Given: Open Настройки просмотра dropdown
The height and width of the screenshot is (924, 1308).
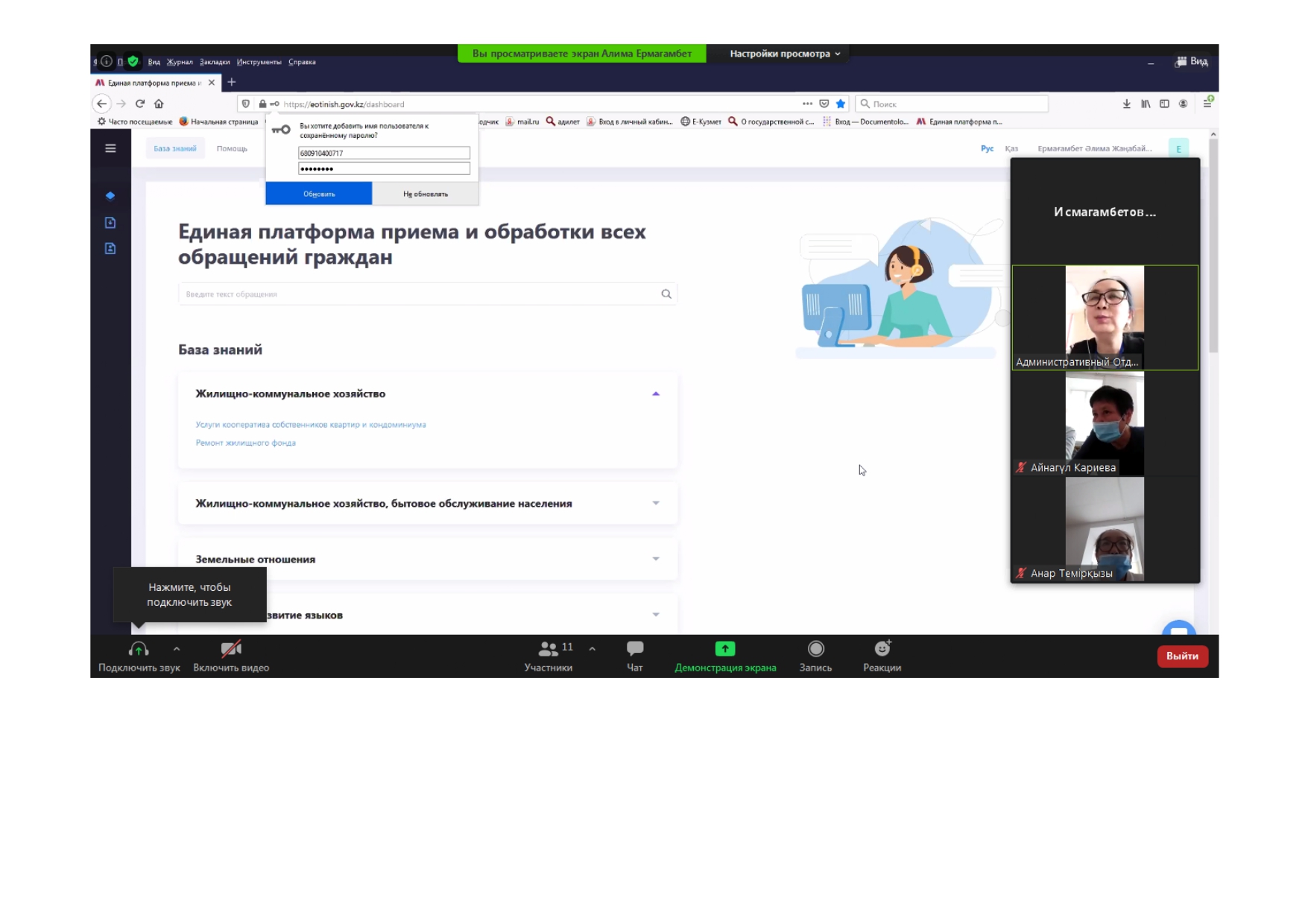Looking at the screenshot, I should (785, 54).
